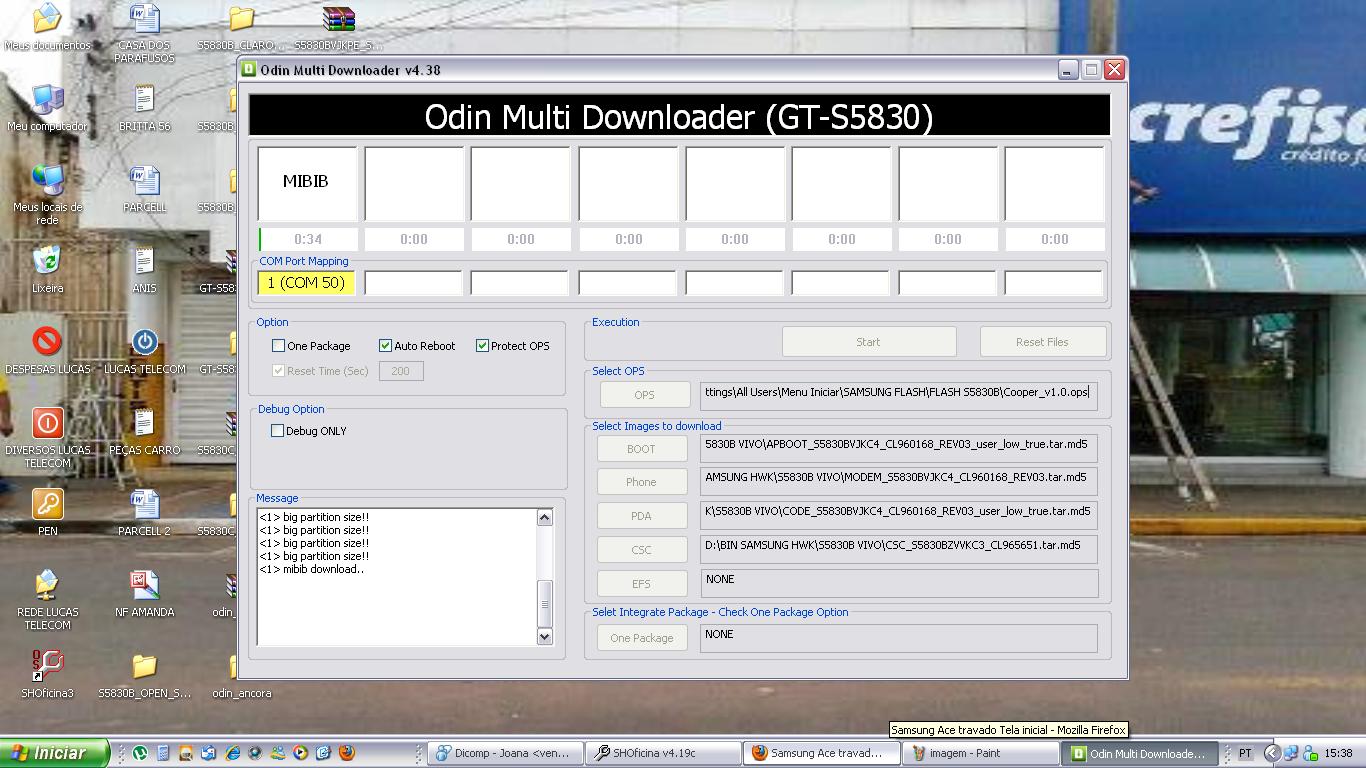Switch to Dicomp - Joana taskbar window
1366x768 pixels.
tap(505, 753)
